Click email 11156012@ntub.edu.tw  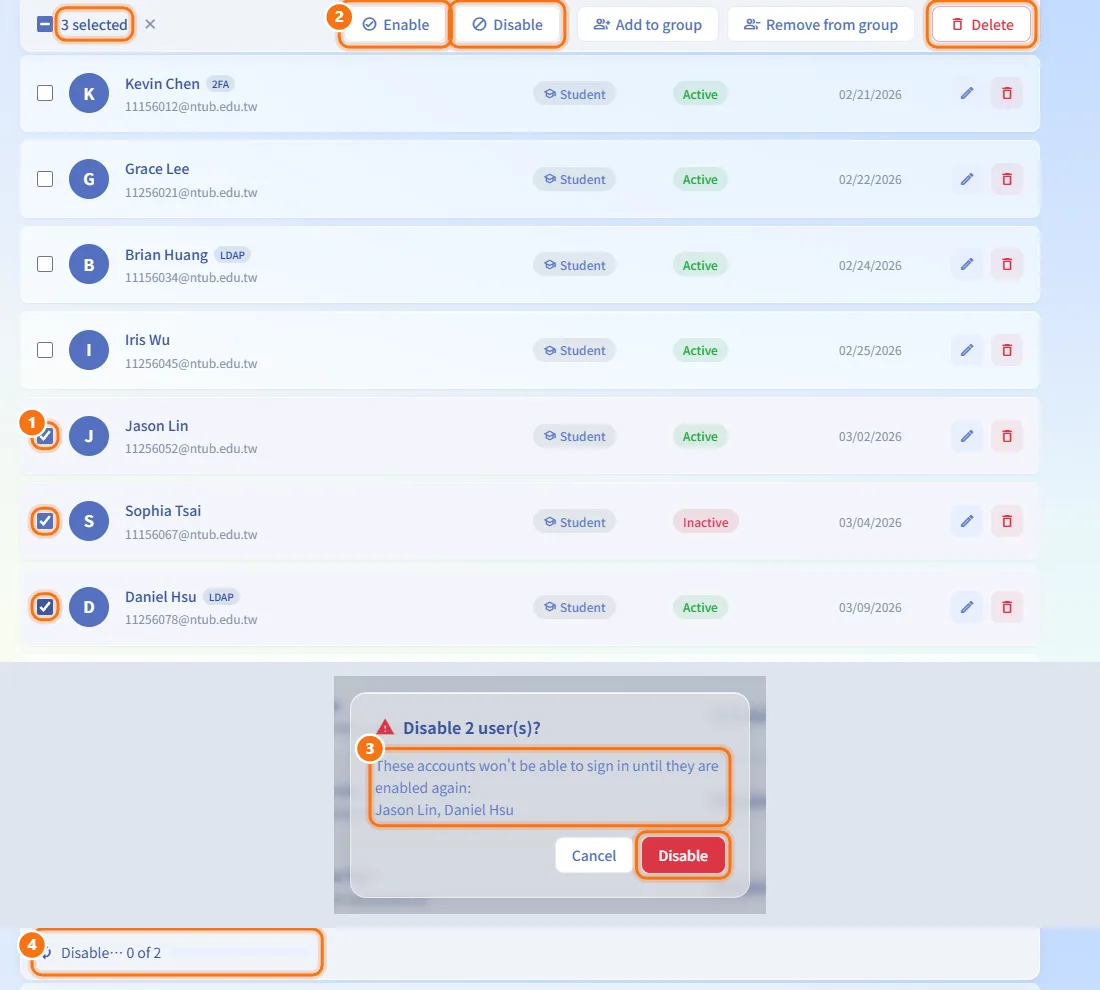click(x=191, y=107)
